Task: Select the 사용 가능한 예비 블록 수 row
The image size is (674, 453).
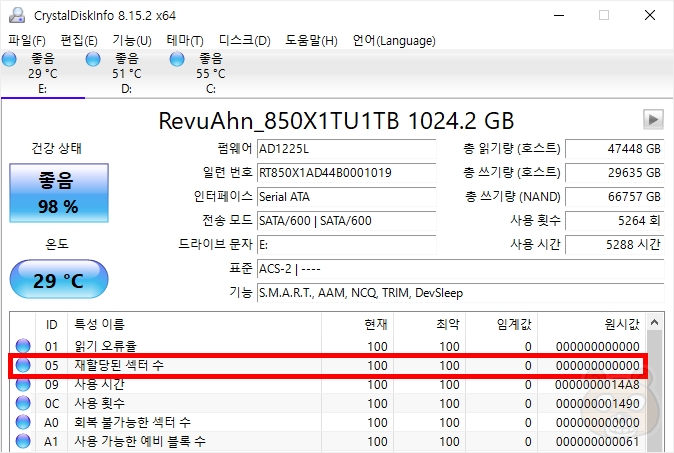Action: [x=328, y=441]
